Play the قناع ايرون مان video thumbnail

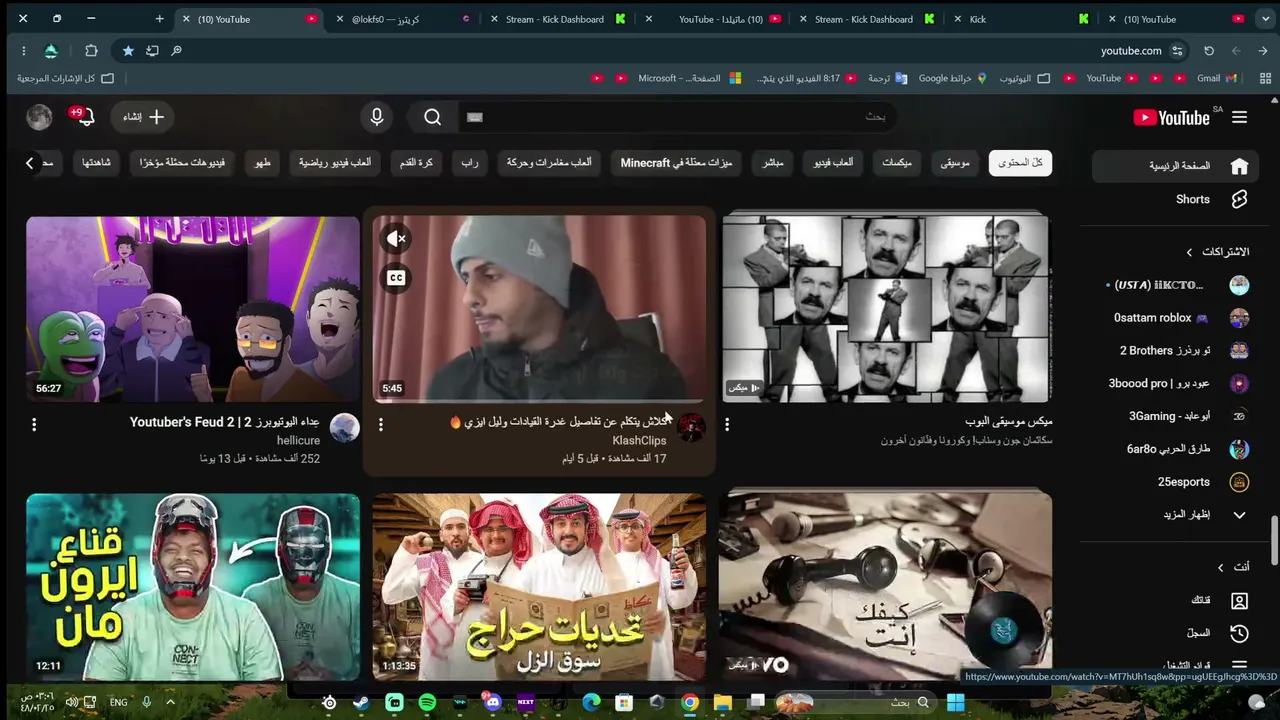click(x=193, y=587)
